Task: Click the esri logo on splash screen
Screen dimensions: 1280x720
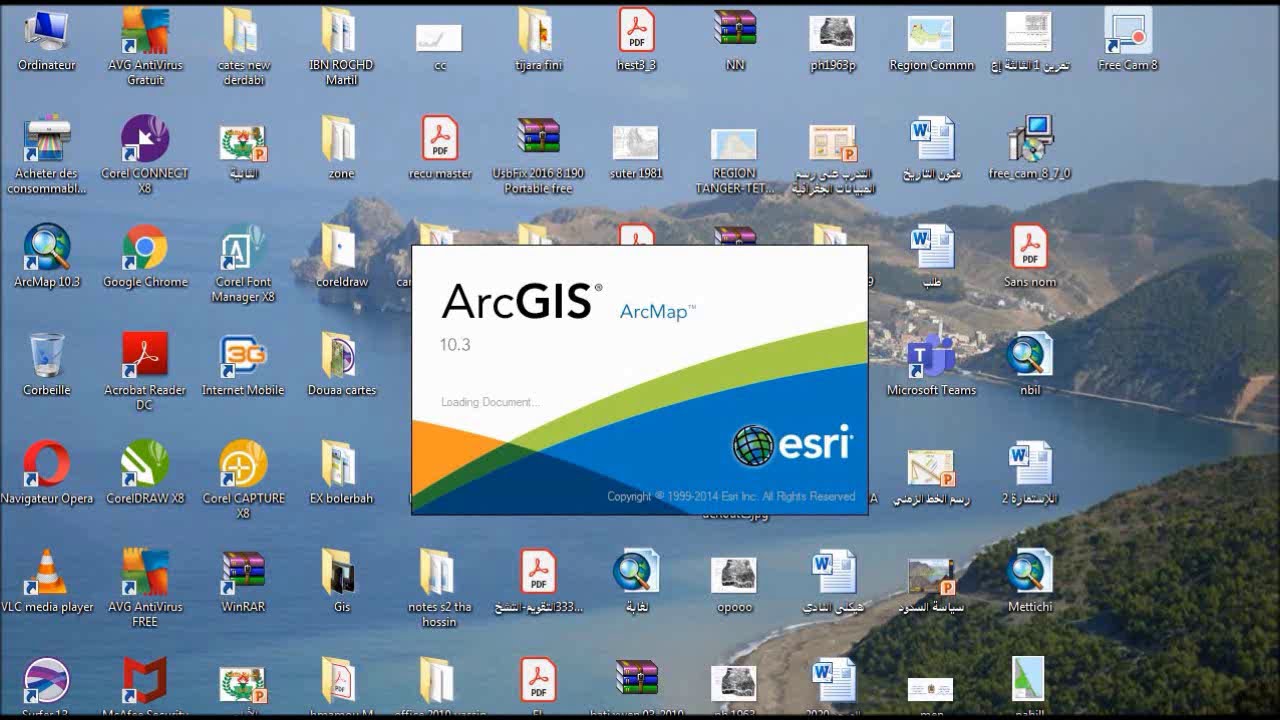Action: pos(792,445)
